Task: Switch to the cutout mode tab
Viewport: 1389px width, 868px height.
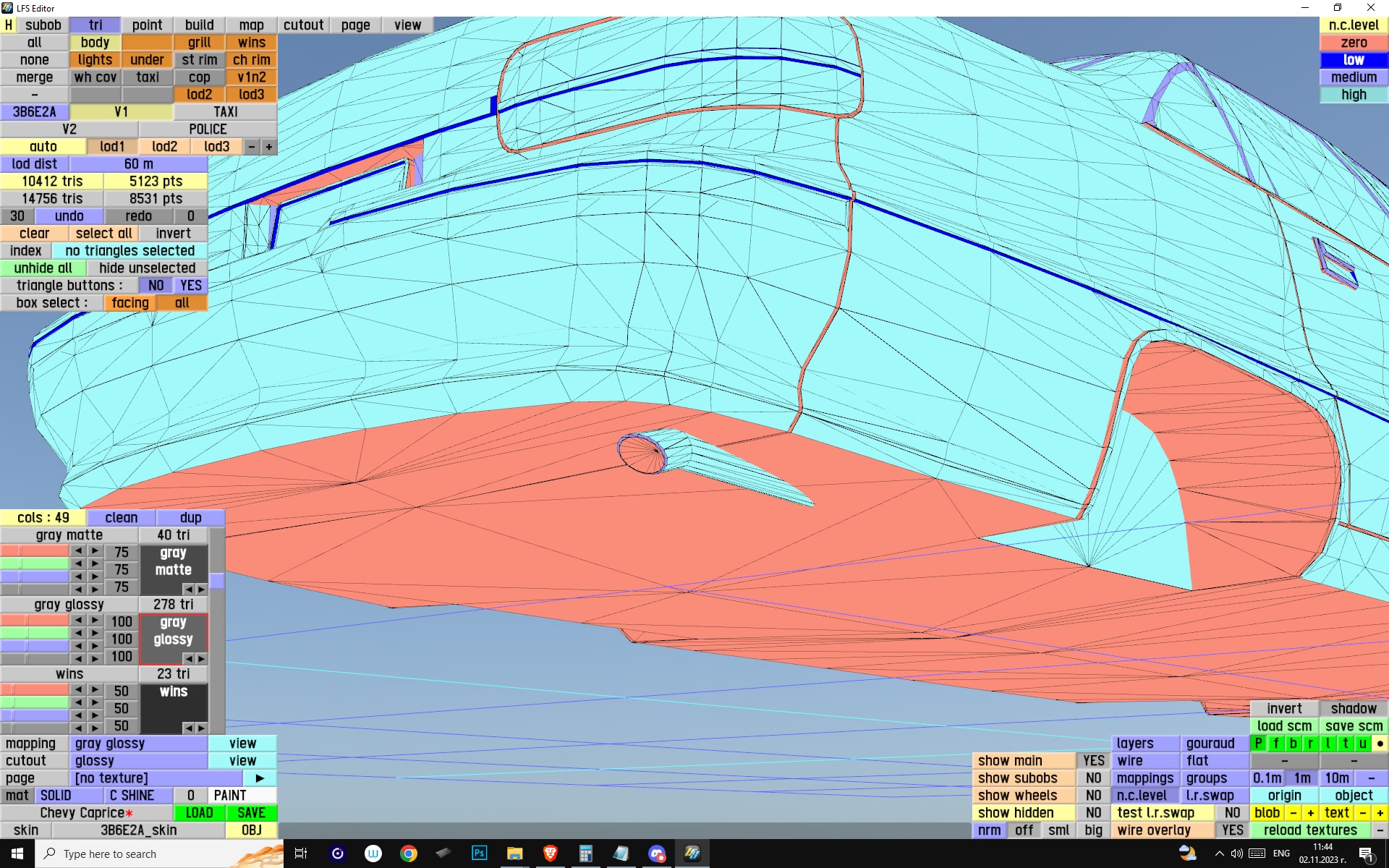Action: tap(303, 25)
